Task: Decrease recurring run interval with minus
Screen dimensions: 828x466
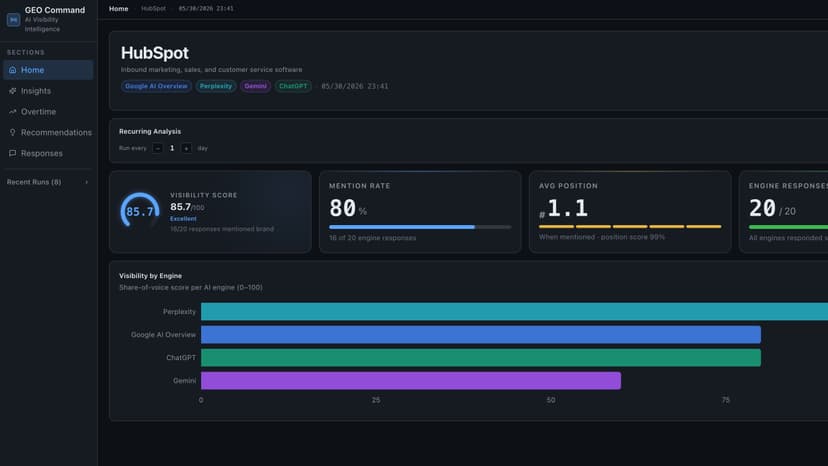Action: [x=157, y=148]
